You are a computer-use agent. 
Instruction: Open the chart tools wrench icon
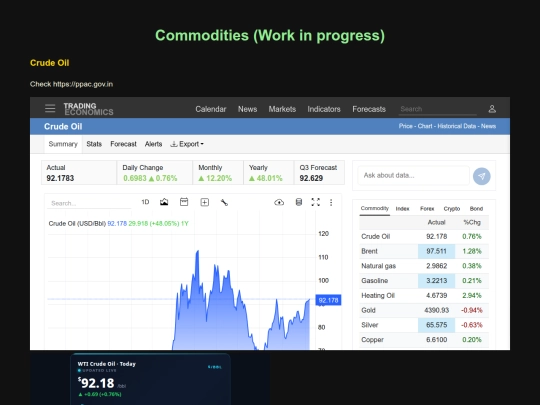[224, 202]
